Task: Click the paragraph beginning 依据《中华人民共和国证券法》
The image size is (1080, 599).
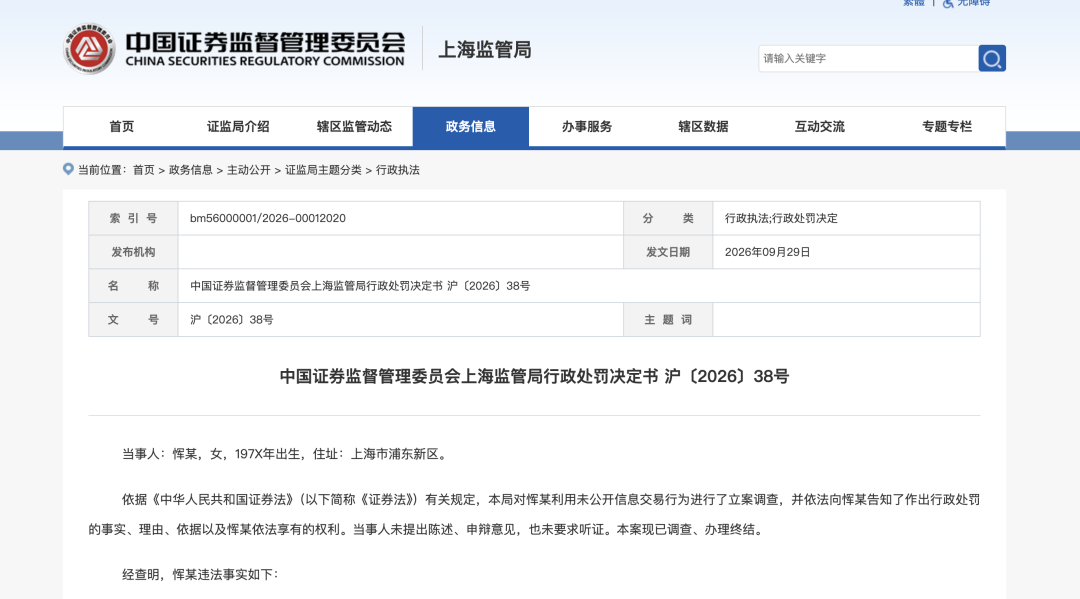Action: (534, 514)
